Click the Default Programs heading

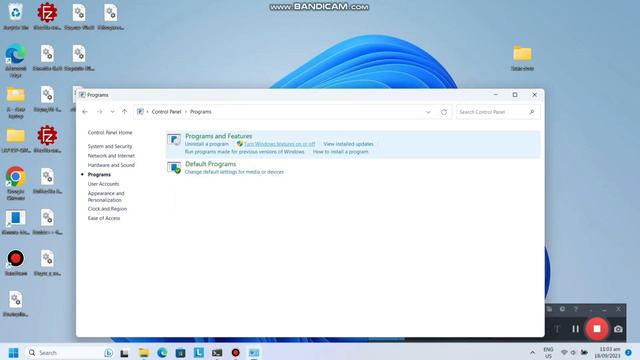(210, 164)
